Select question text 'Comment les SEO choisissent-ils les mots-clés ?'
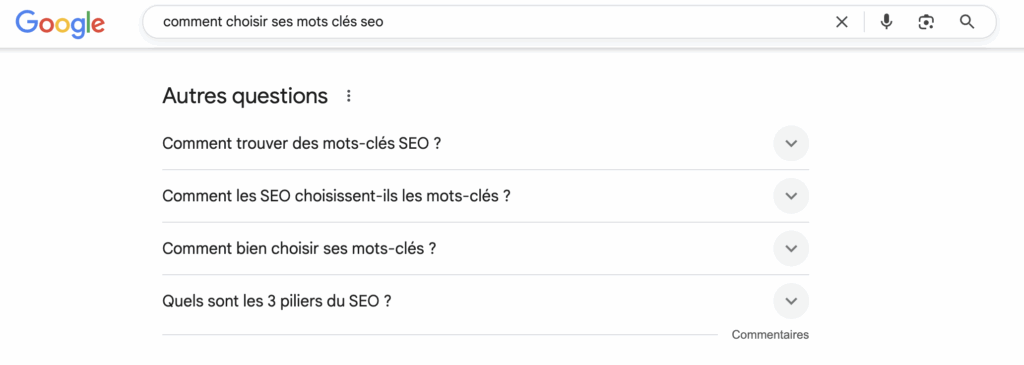 (x=336, y=196)
